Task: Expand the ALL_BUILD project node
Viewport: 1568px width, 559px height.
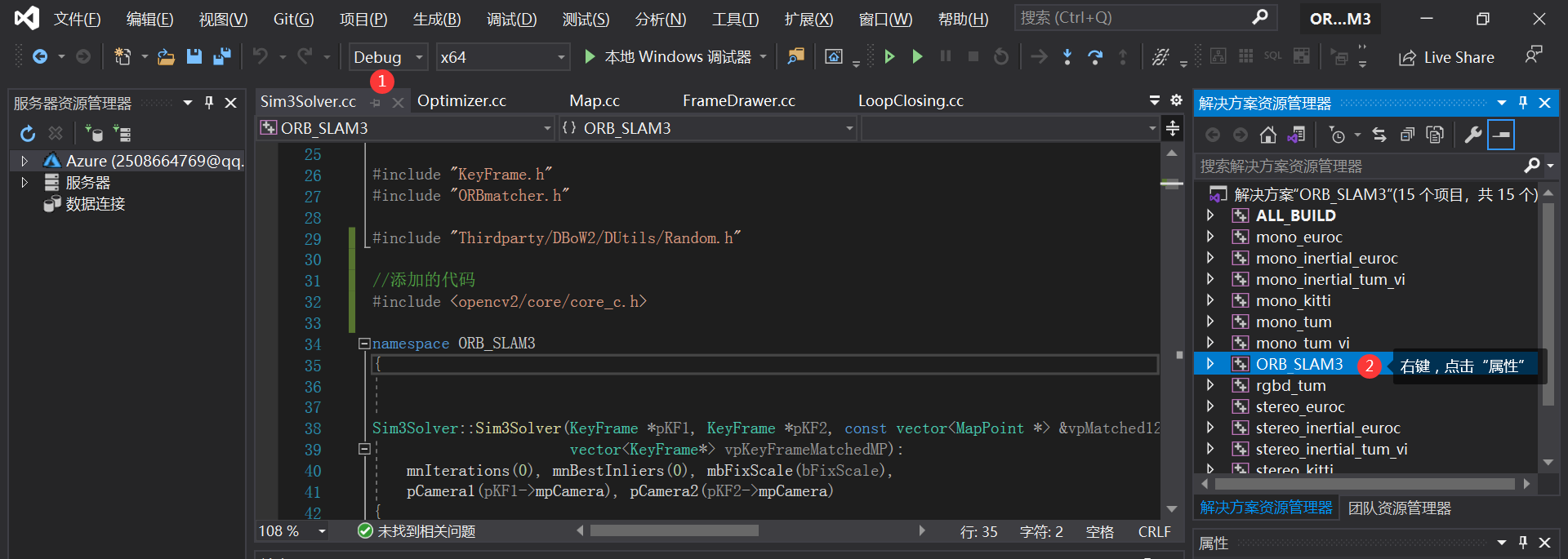Action: 1210,215
